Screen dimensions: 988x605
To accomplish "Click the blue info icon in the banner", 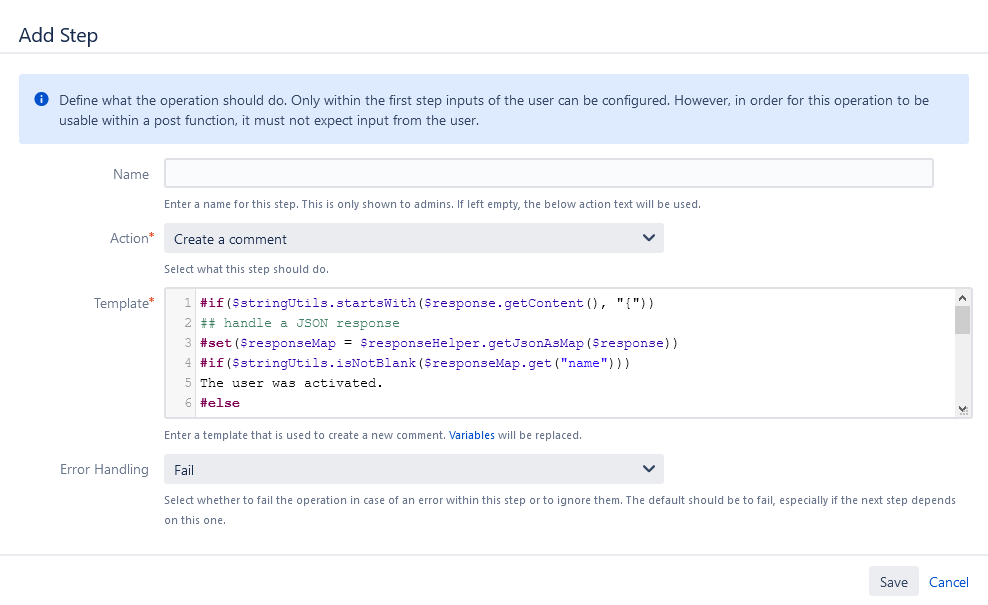I will coord(41,100).
